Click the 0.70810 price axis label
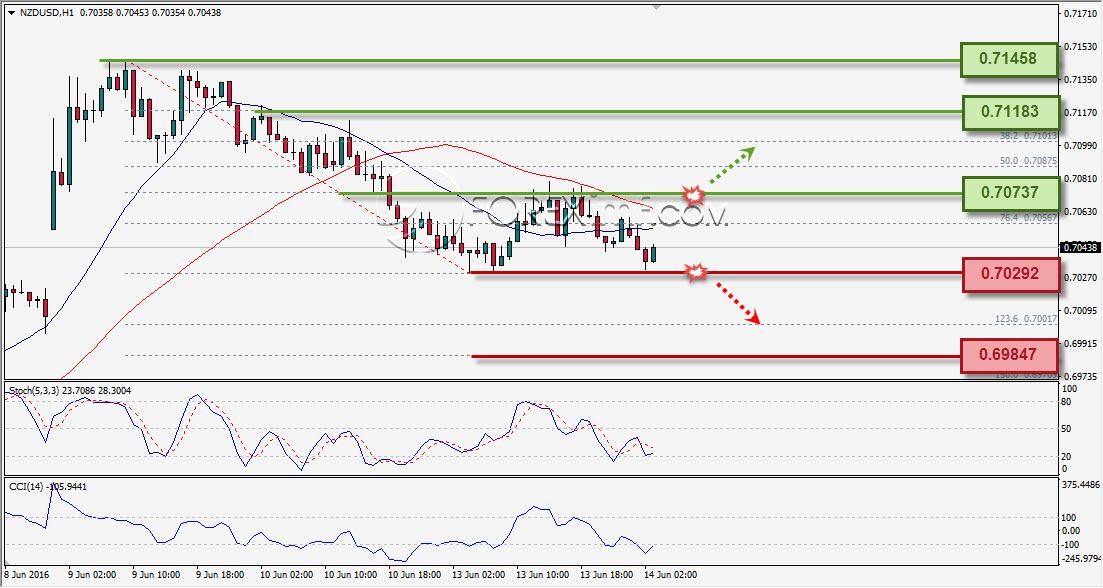 [x=1080, y=179]
